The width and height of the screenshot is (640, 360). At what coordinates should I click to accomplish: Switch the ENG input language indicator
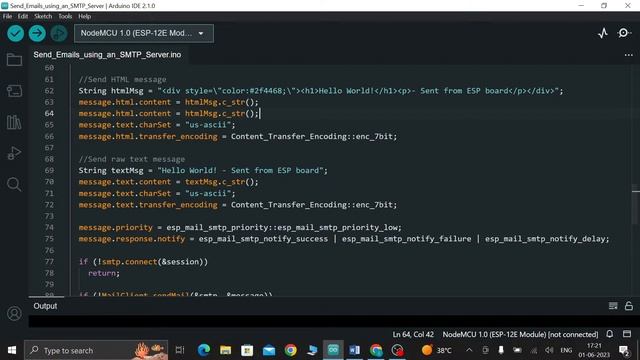pyautogui.click(x=566, y=350)
